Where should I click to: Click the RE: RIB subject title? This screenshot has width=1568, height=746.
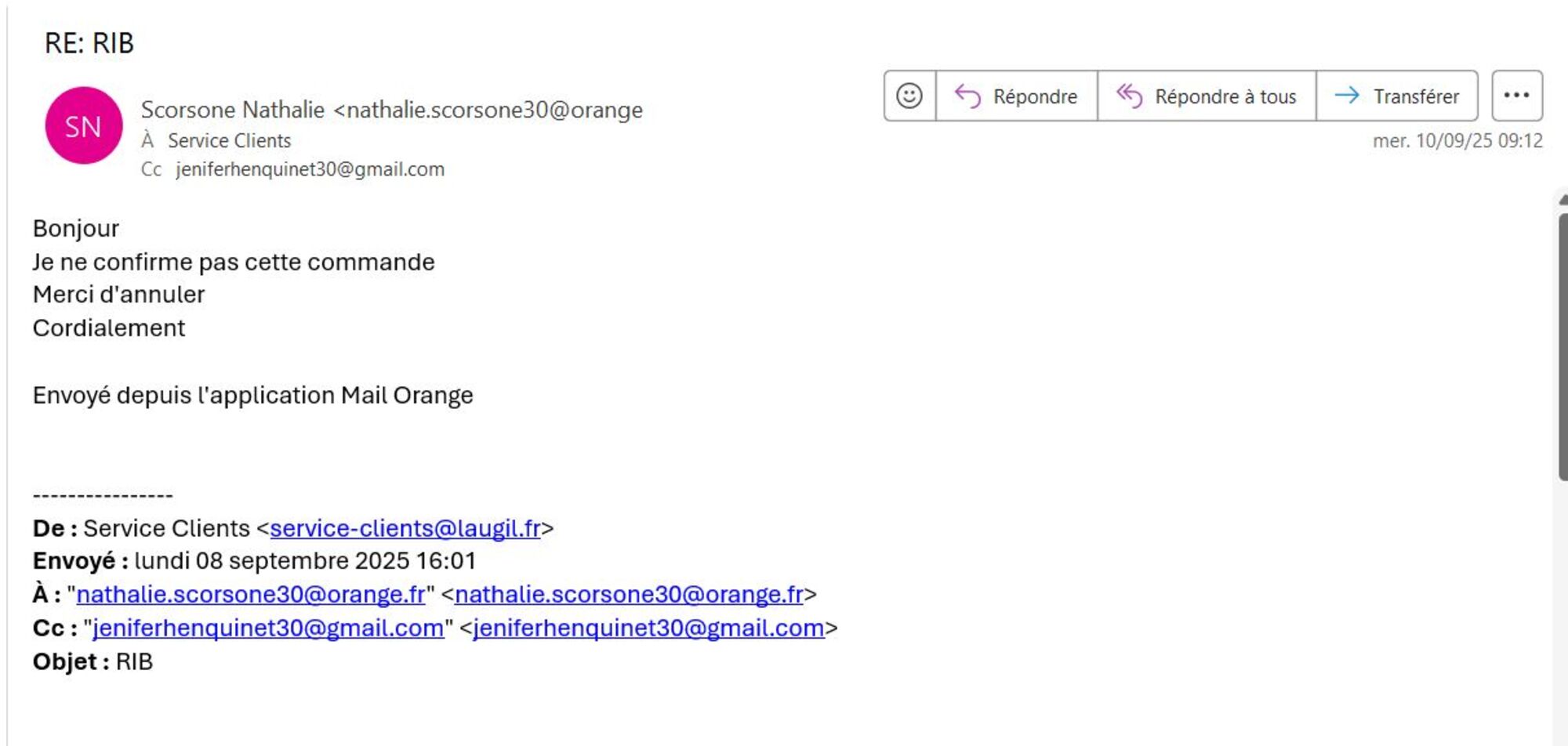[x=89, y=43]
